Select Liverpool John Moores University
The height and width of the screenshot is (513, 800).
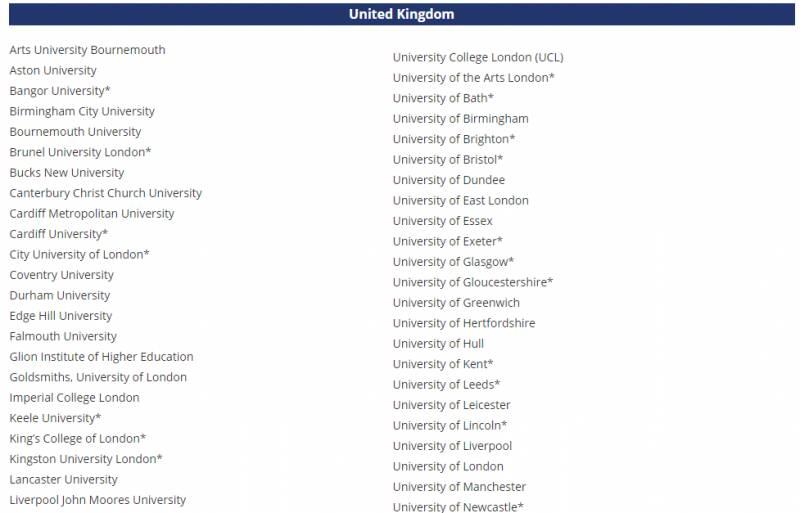click(x=97, y=499)
